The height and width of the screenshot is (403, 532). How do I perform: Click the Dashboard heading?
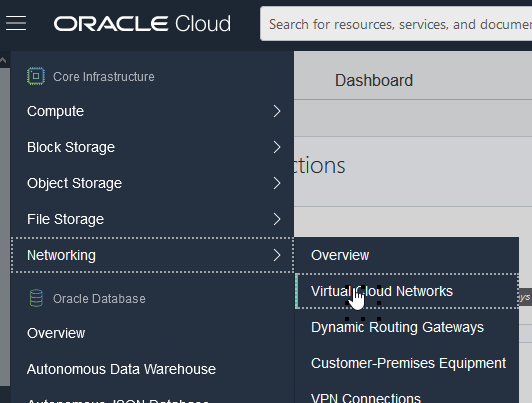click(x=374, y=80)
